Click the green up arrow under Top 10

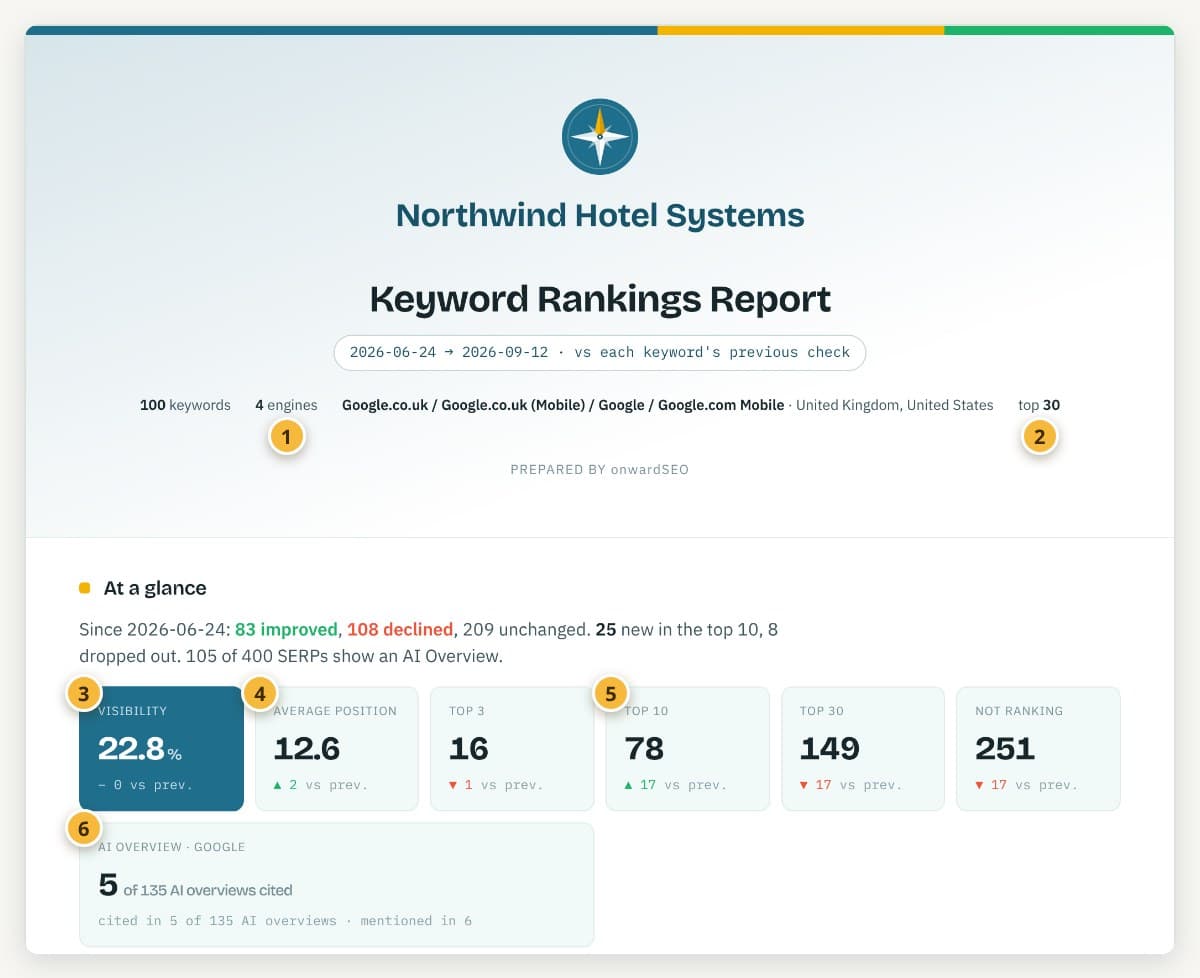tap(629, 785)
